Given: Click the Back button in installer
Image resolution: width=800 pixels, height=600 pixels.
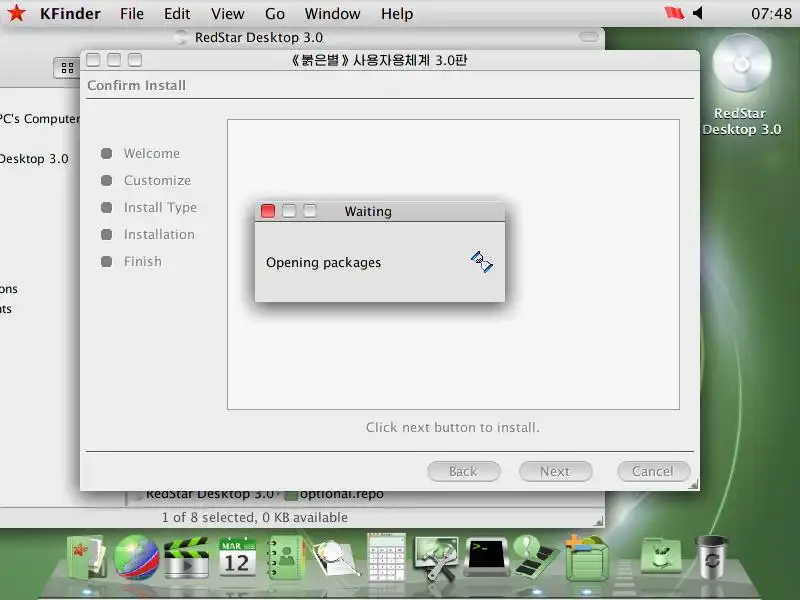Looking at the screenshot, I should 463,471.
